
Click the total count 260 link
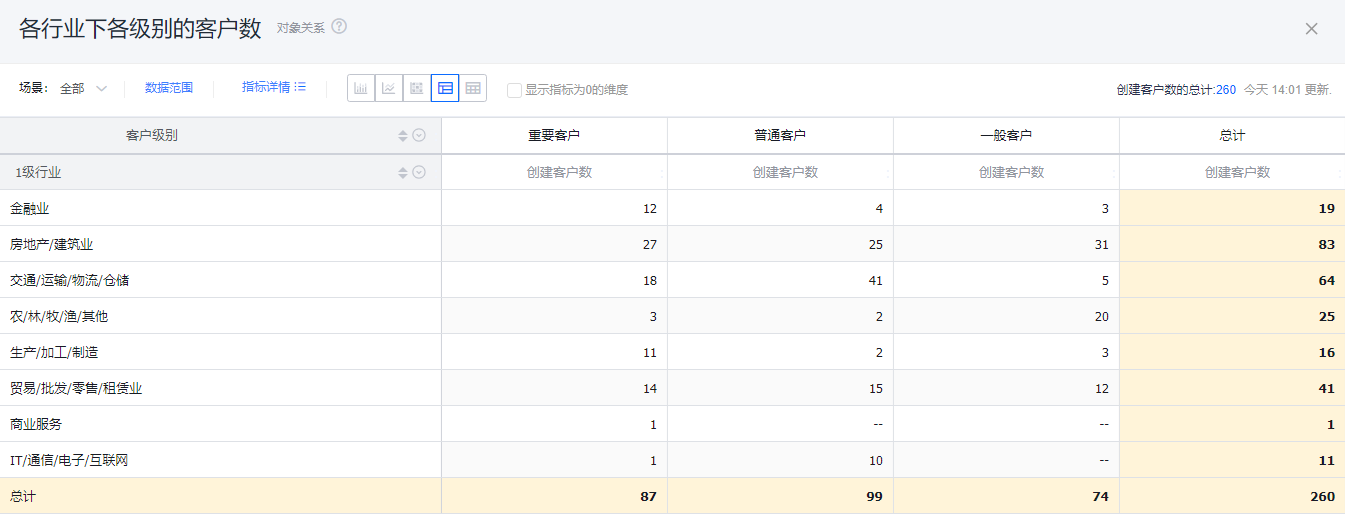(1226, 90)
